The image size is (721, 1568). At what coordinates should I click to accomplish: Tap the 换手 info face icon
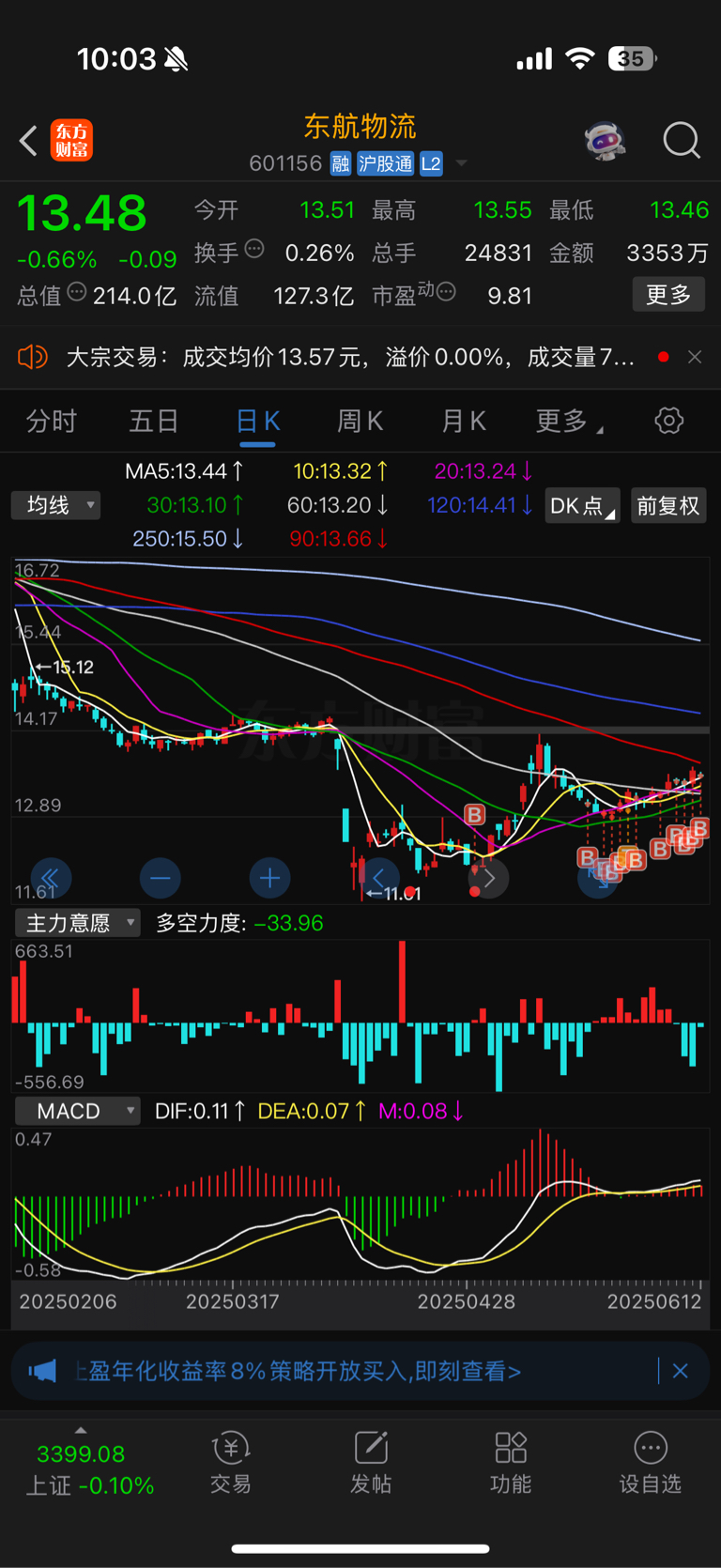click(x=254, y=249)
